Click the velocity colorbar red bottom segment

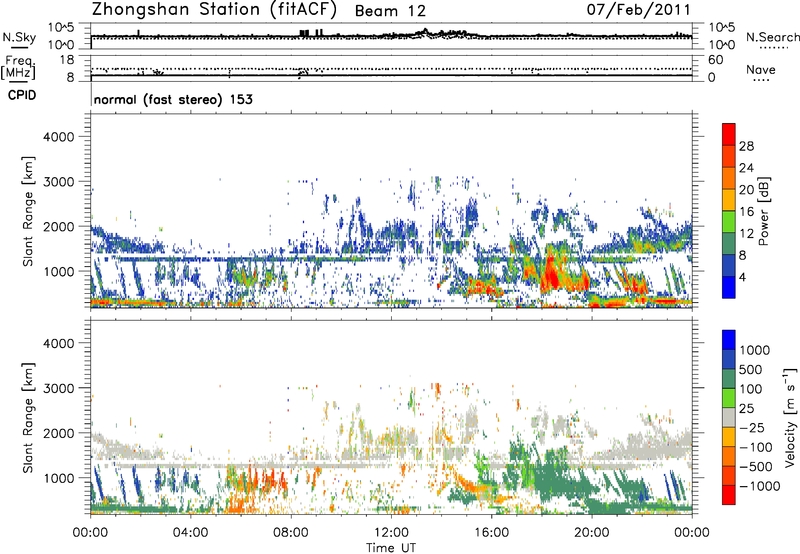tap(729, 495)
